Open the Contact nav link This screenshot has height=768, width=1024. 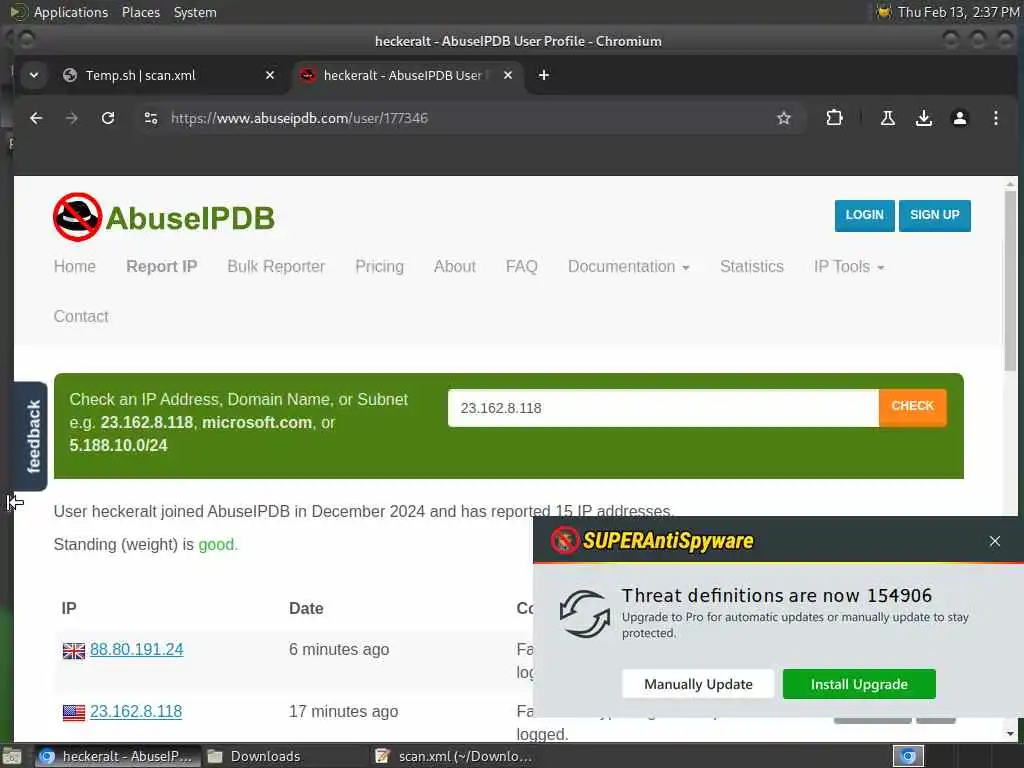(x=81, y=316)
